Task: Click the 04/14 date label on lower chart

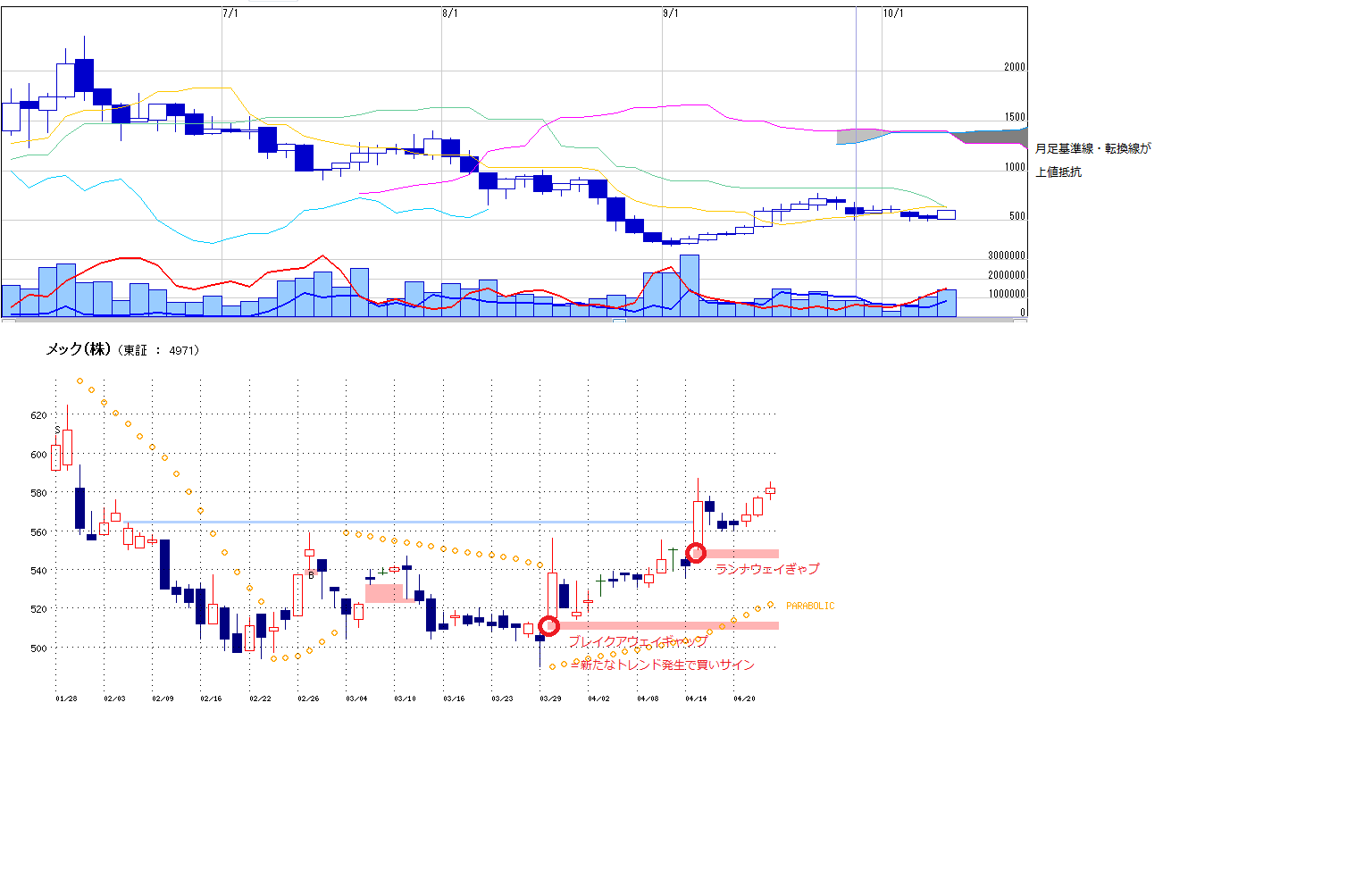Action: click(x=696, y=698)
